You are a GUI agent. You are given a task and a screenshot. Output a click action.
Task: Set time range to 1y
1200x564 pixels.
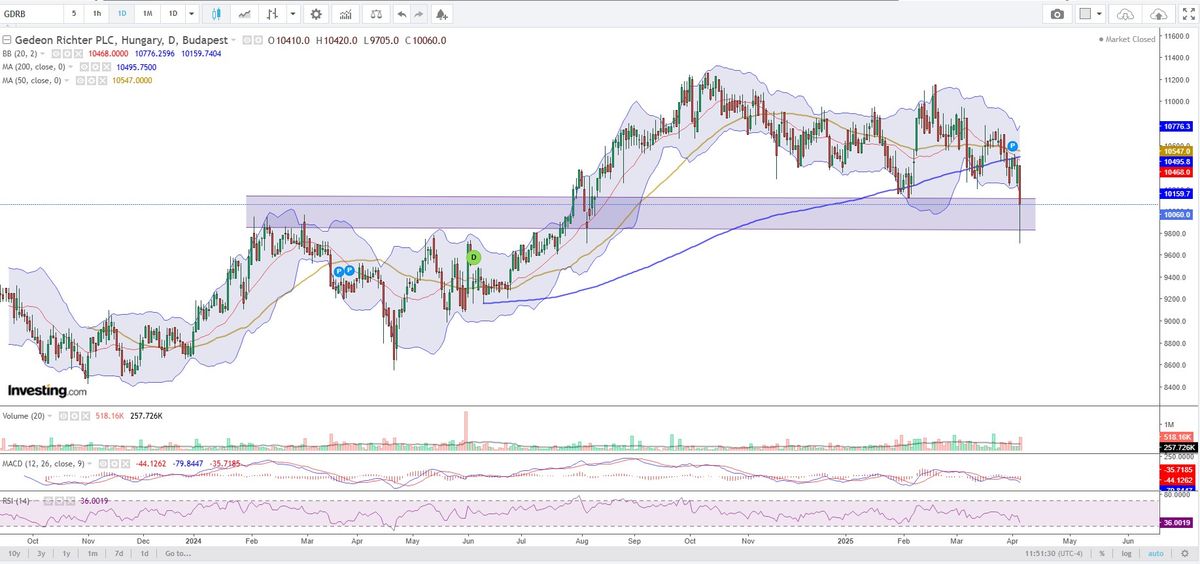pos(66,553)
